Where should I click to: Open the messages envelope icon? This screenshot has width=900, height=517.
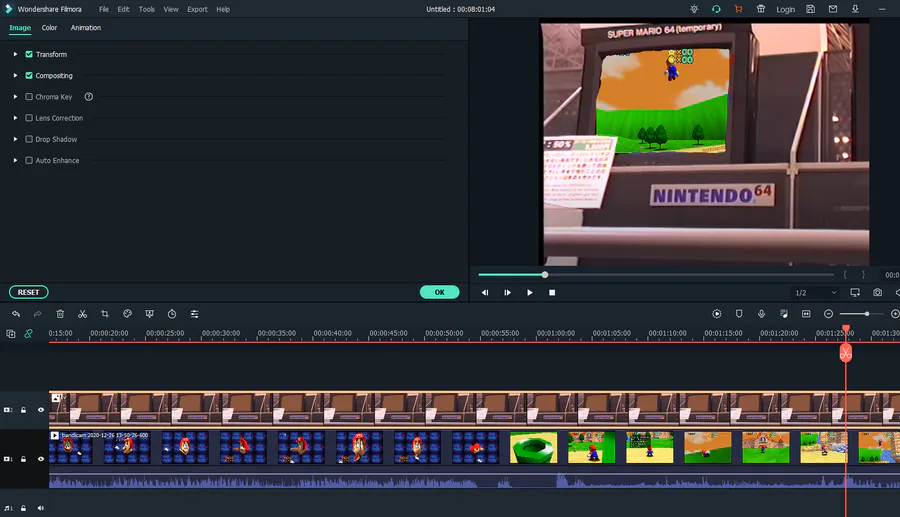833,9
